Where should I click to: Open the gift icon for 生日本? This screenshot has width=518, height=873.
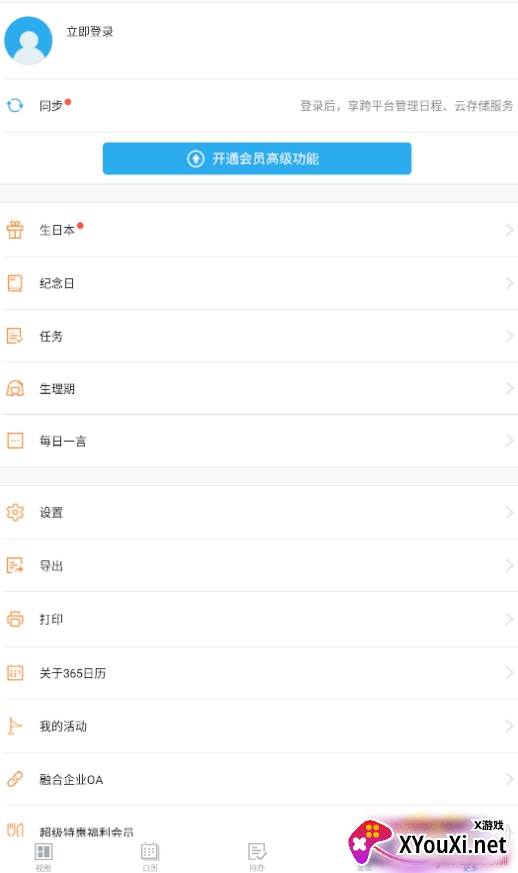coord(15,230)
